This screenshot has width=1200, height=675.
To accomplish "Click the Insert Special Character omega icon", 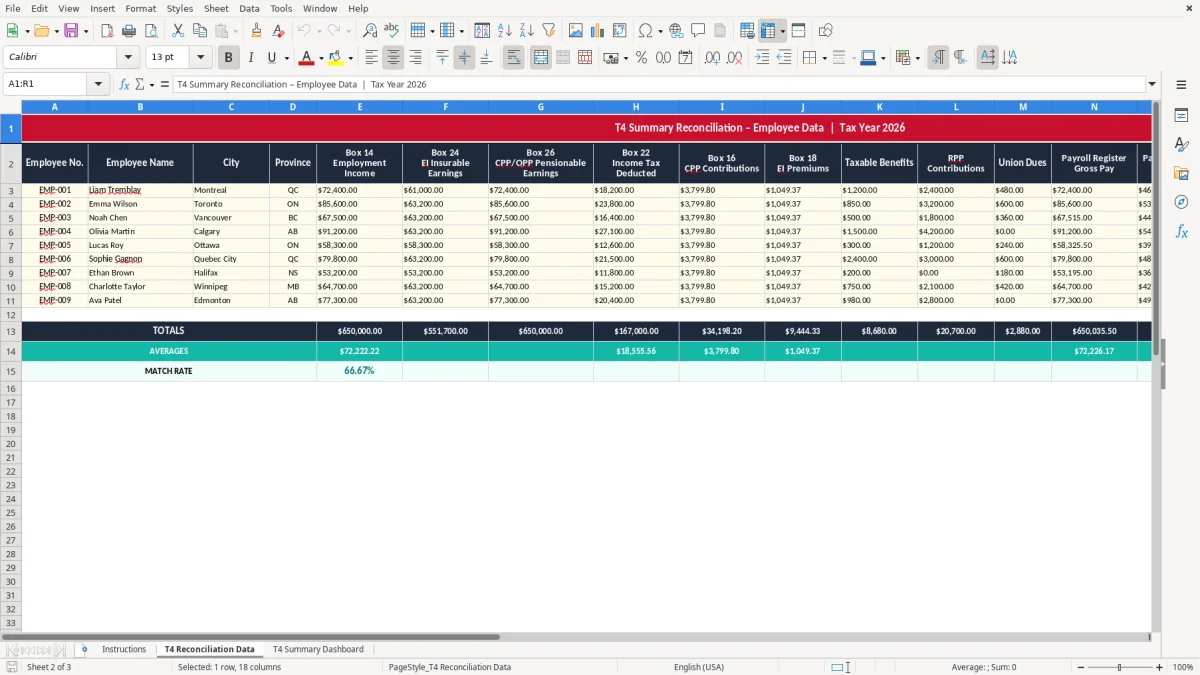I will [x=646, y=31].
